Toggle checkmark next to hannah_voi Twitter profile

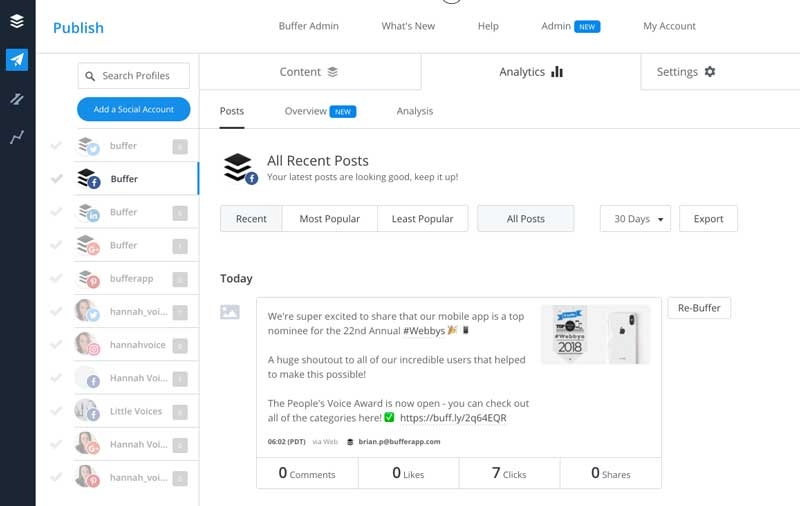point(56,312)
